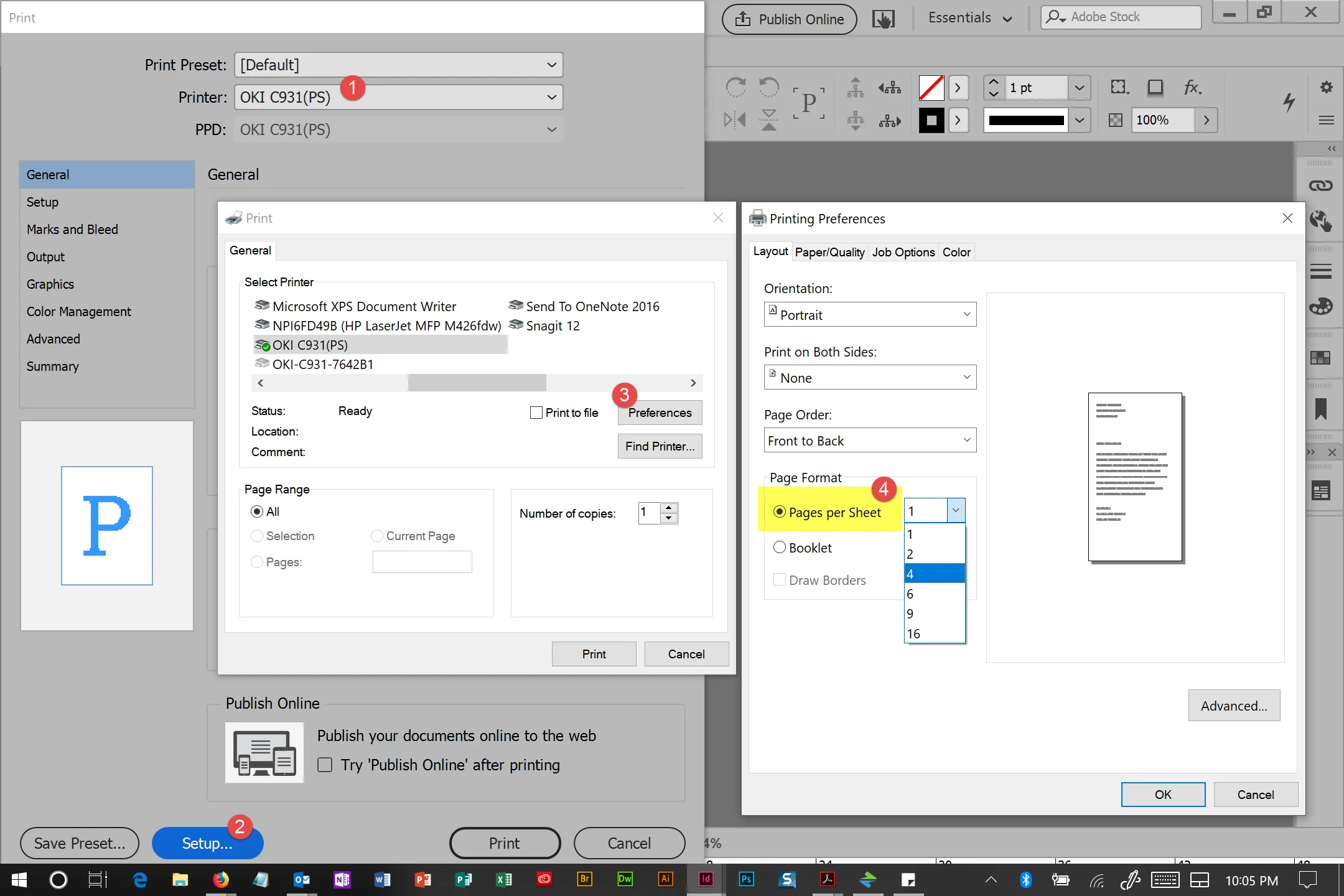Click the drop shadow icon
Image resolution: width=1344 pixels, height=896 pixels.
coord(1155,88)
